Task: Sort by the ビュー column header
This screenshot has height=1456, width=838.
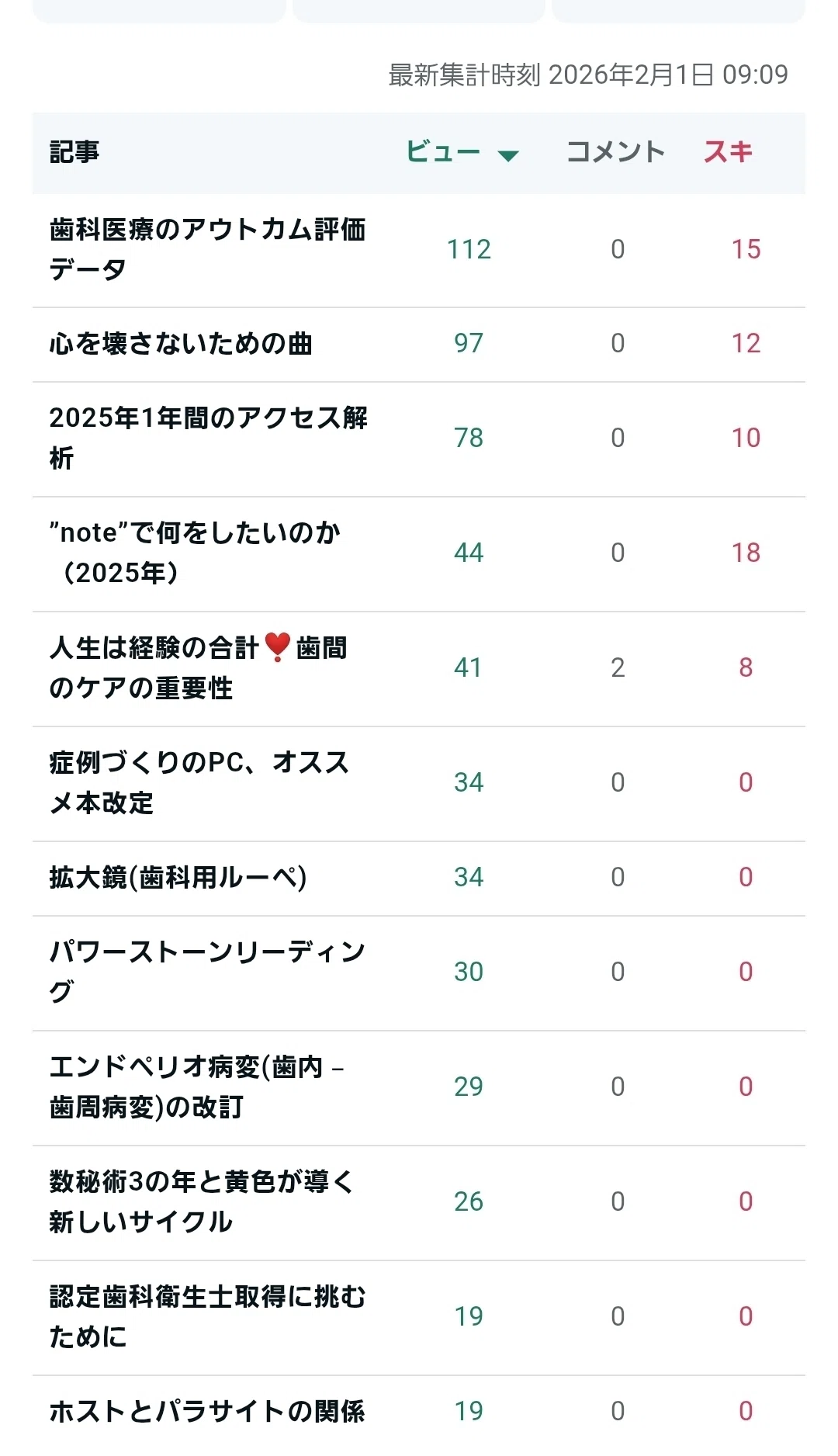Action: (443, 152)
